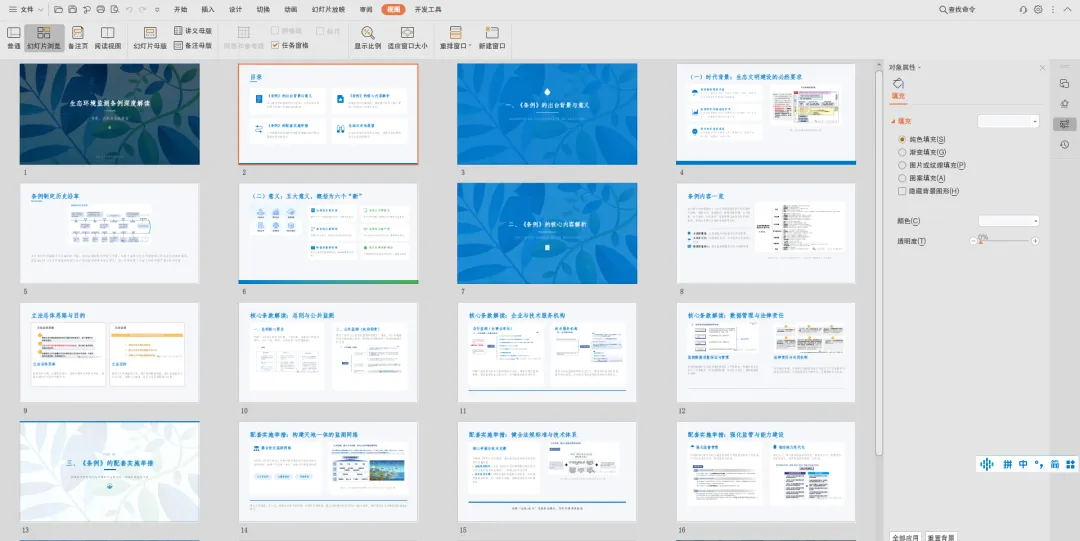Select slide 7 核心内容解析 thumbnail

point(547,233)
